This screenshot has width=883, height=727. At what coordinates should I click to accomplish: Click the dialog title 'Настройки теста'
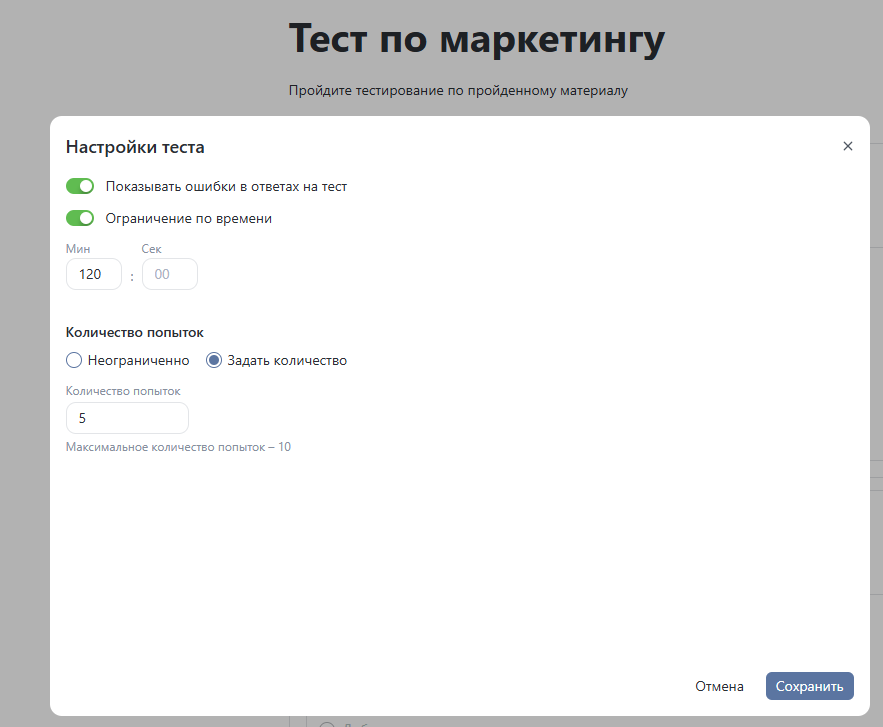click(x=134, y=146)
